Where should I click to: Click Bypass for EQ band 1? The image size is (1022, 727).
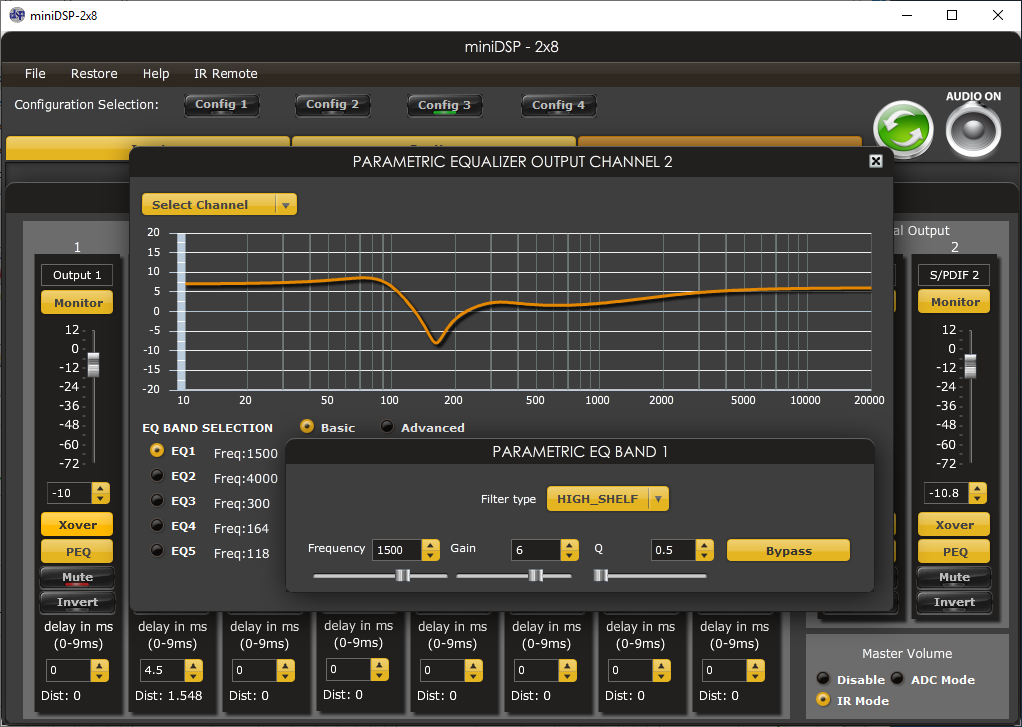[x=788, y=550]
